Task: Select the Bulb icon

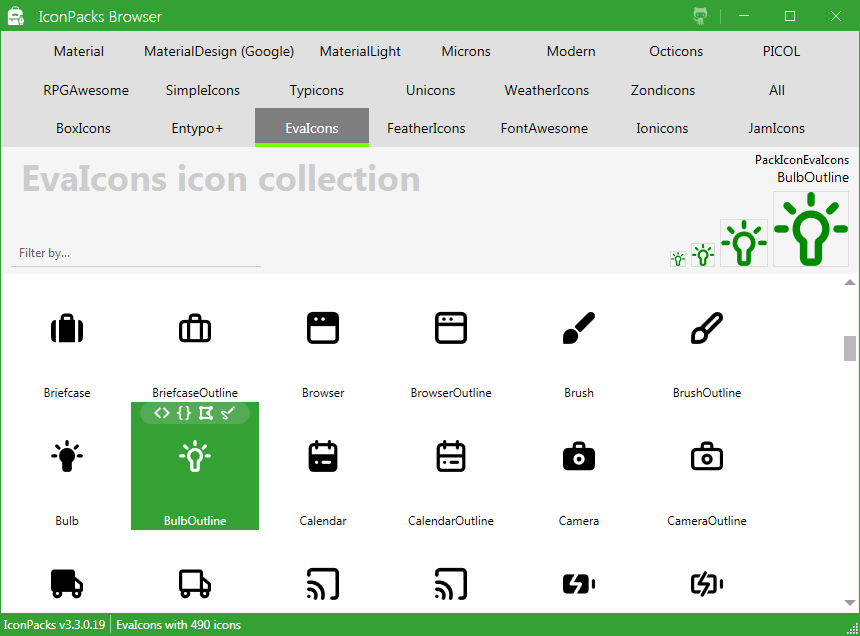Action: (x=67, y=456)
